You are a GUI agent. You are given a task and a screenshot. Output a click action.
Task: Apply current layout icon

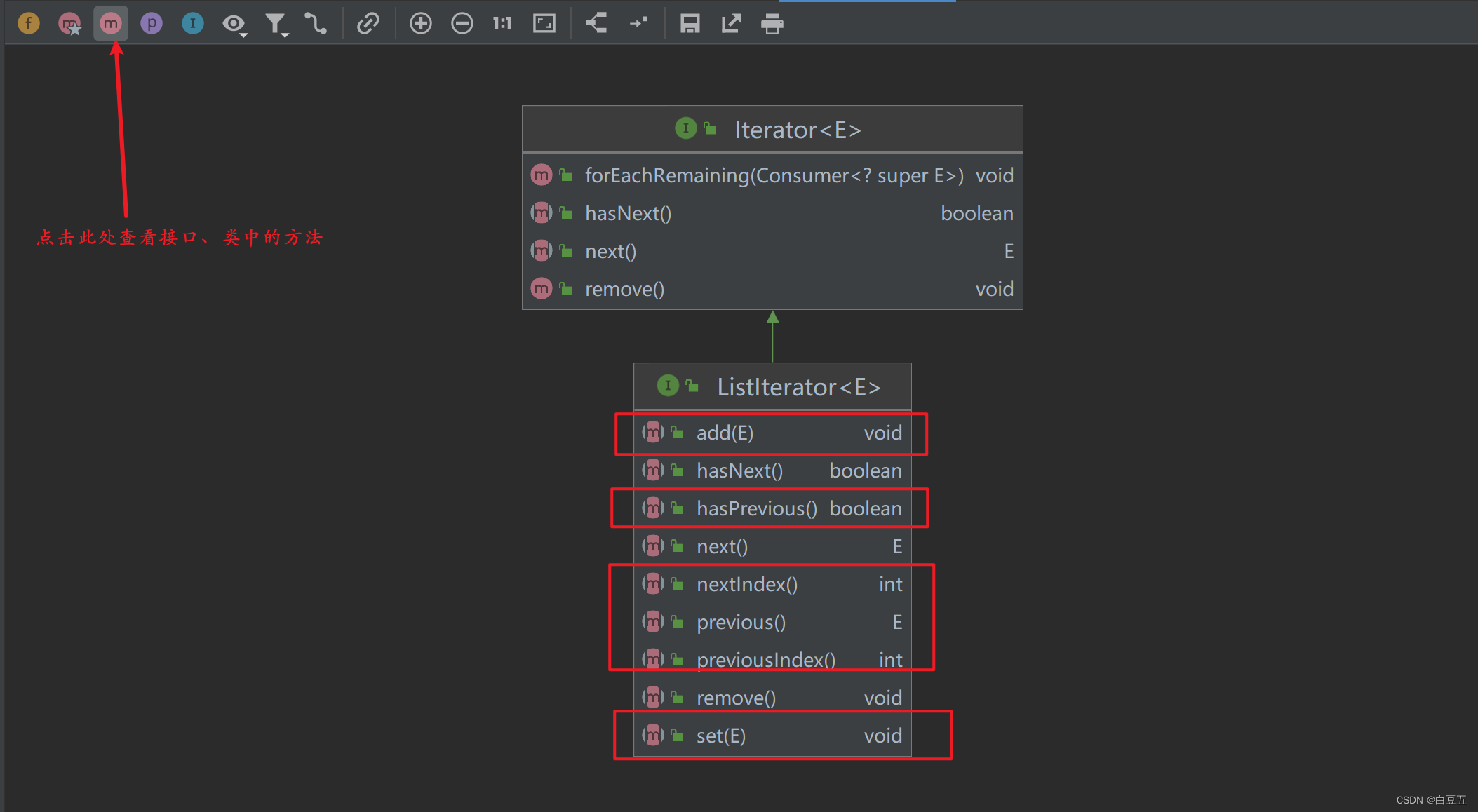(596, 23)
